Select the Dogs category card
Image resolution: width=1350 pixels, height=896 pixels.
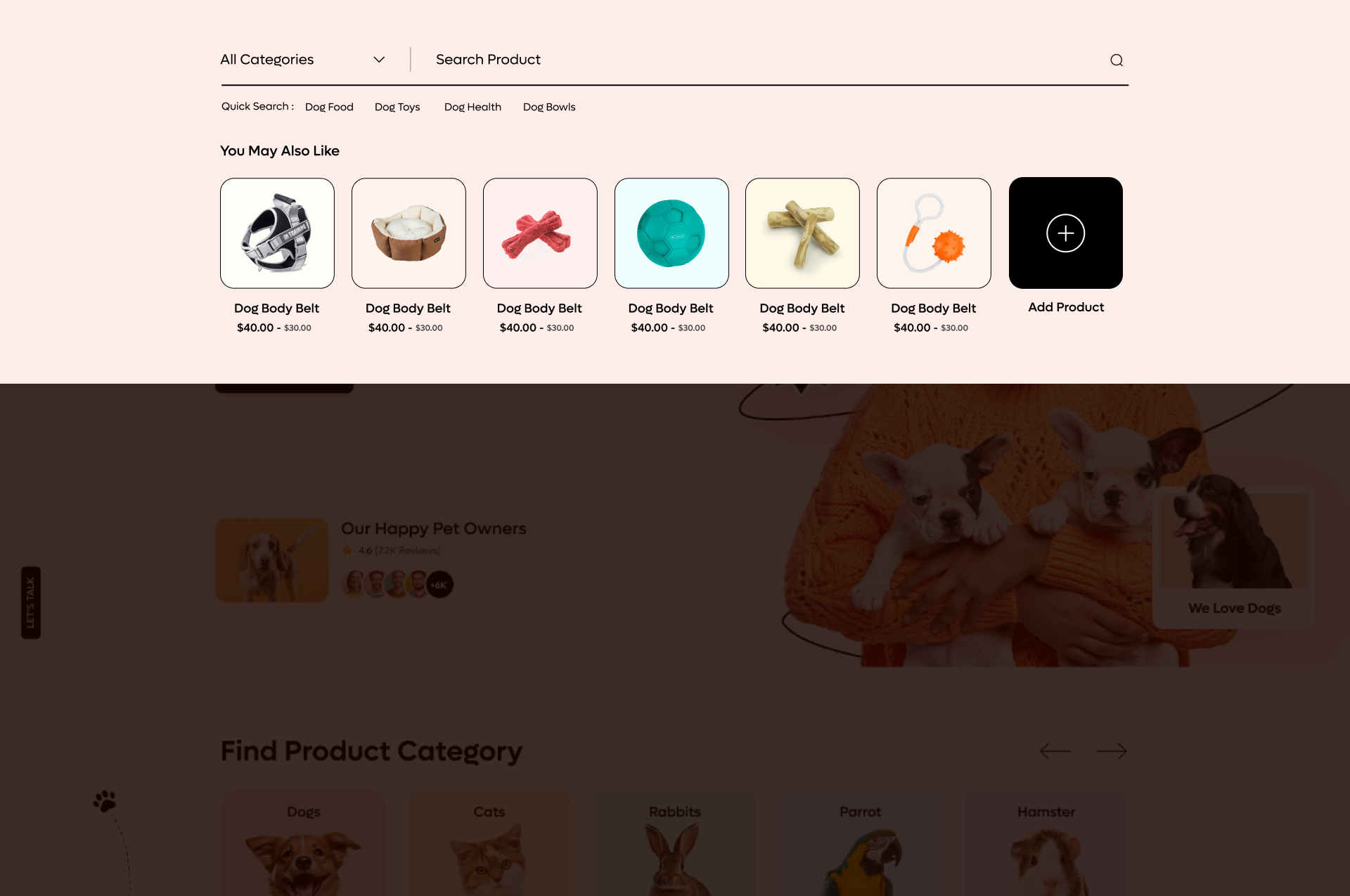pos(303,843)
